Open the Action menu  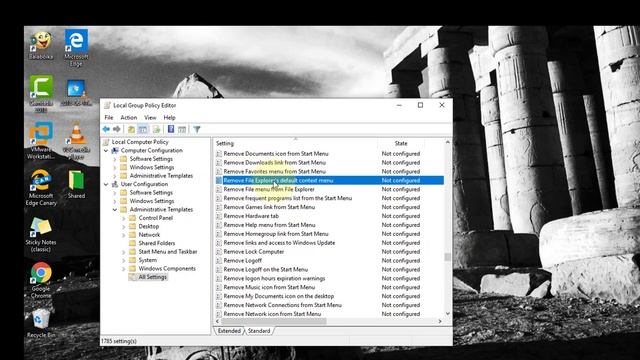click(x=129, y=118)
